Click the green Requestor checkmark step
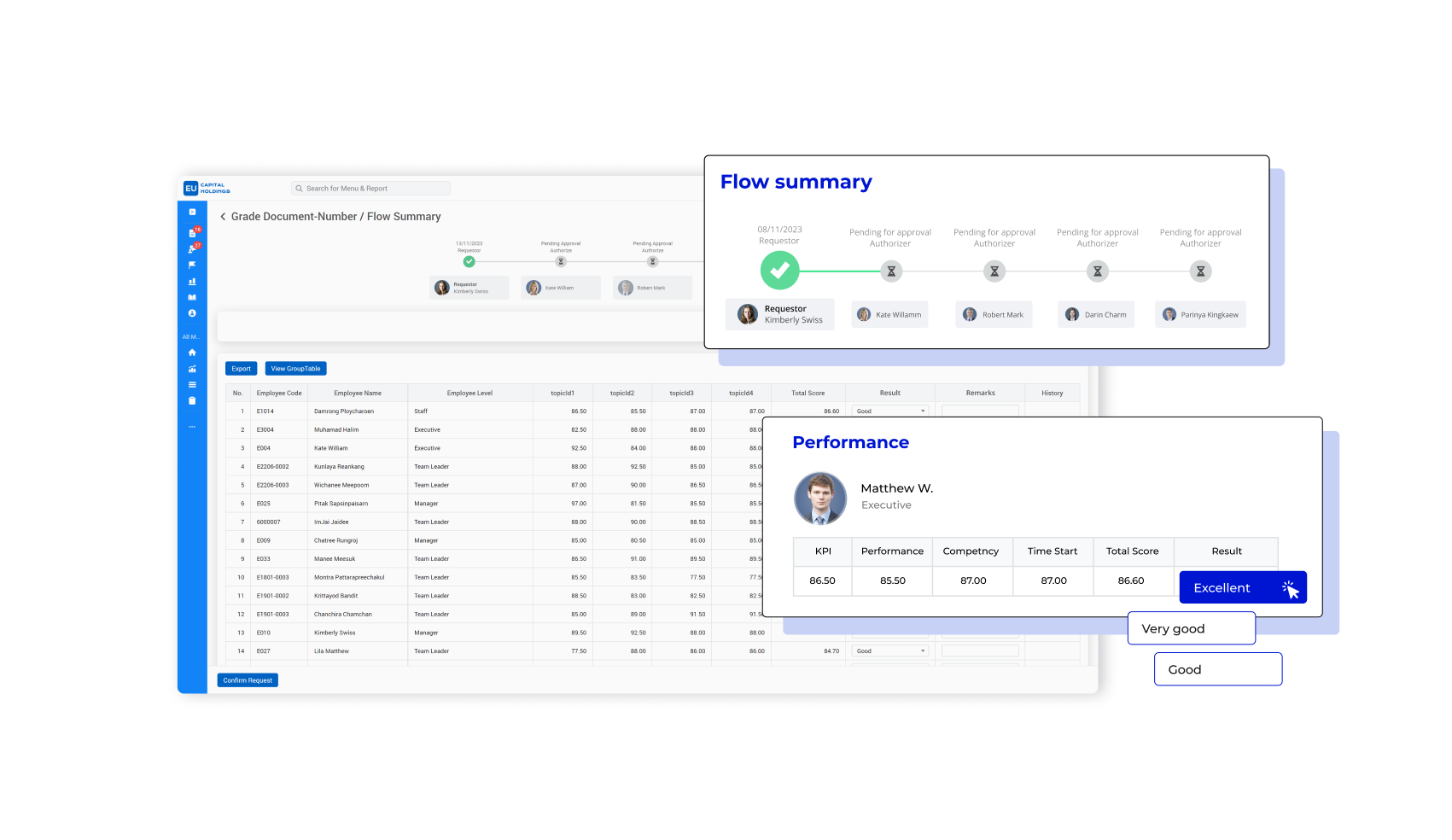Viewport: 1452px width, 840px height. (779, 271)
